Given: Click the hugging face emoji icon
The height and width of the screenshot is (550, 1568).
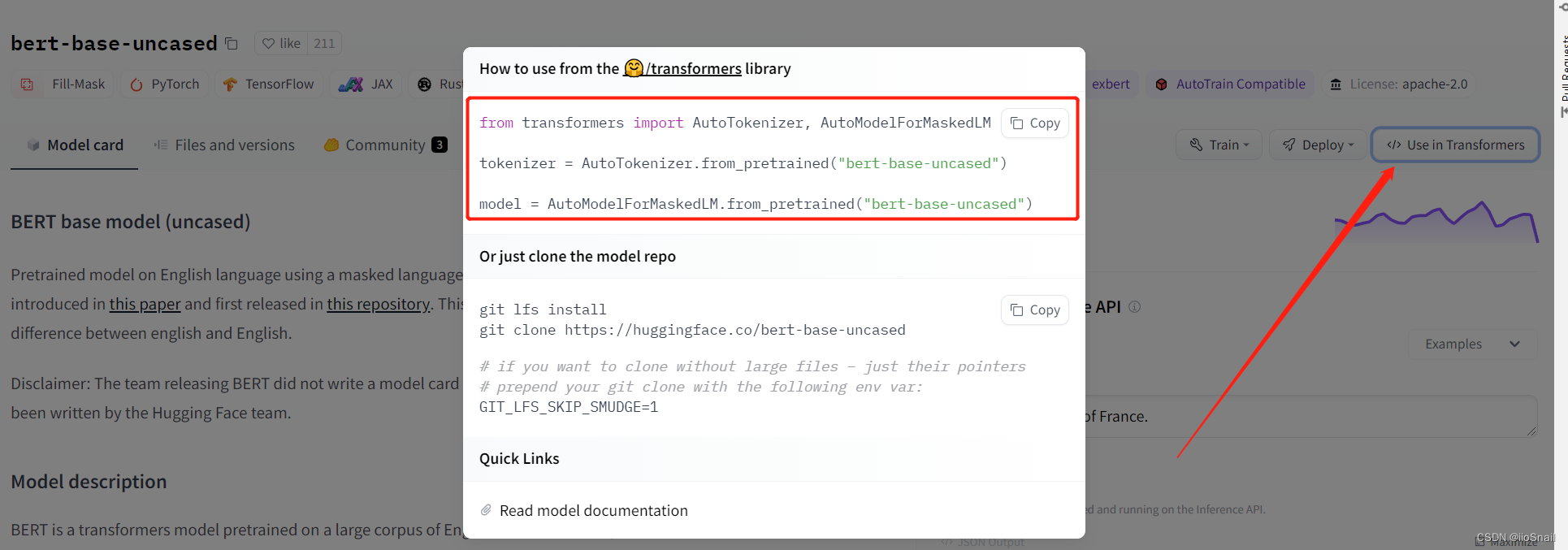Looking at the screenshot, I should (634, 68).
